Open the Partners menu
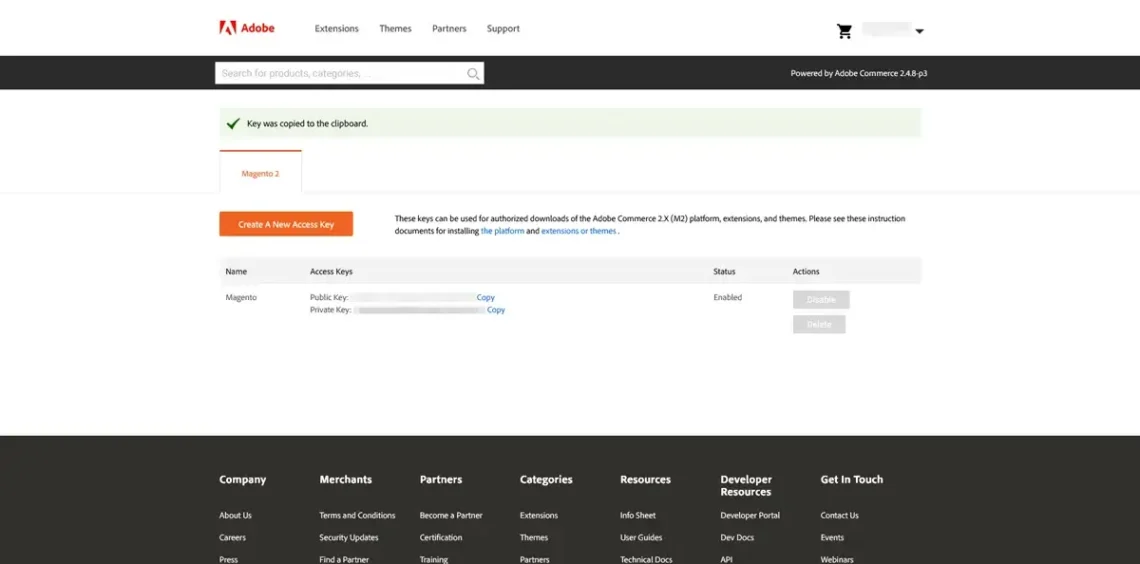This screenshot has height=564, width=1140. pos(449,28)
